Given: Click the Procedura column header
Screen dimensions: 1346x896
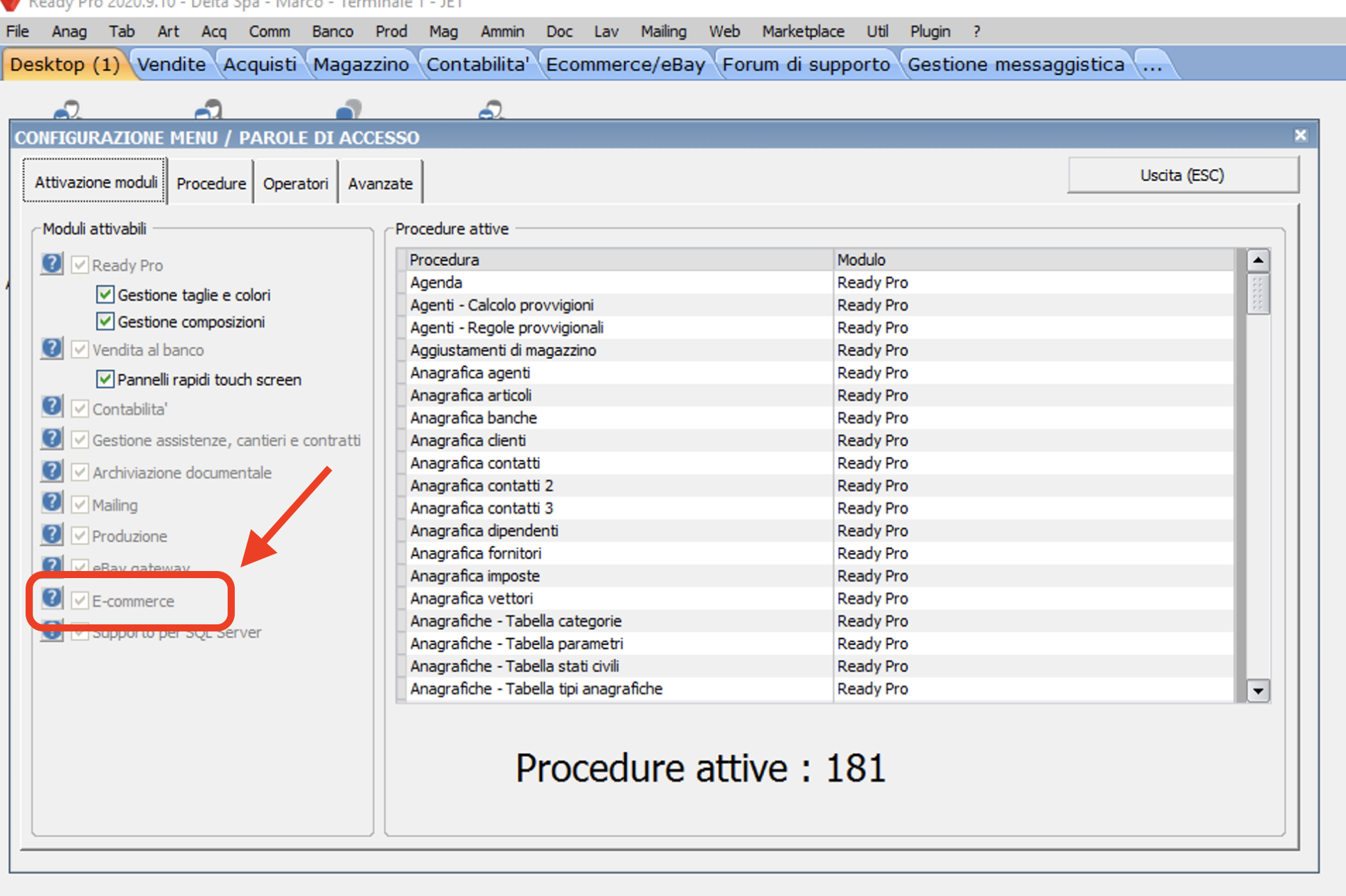Looking at the screenshot, I should 620,260.
